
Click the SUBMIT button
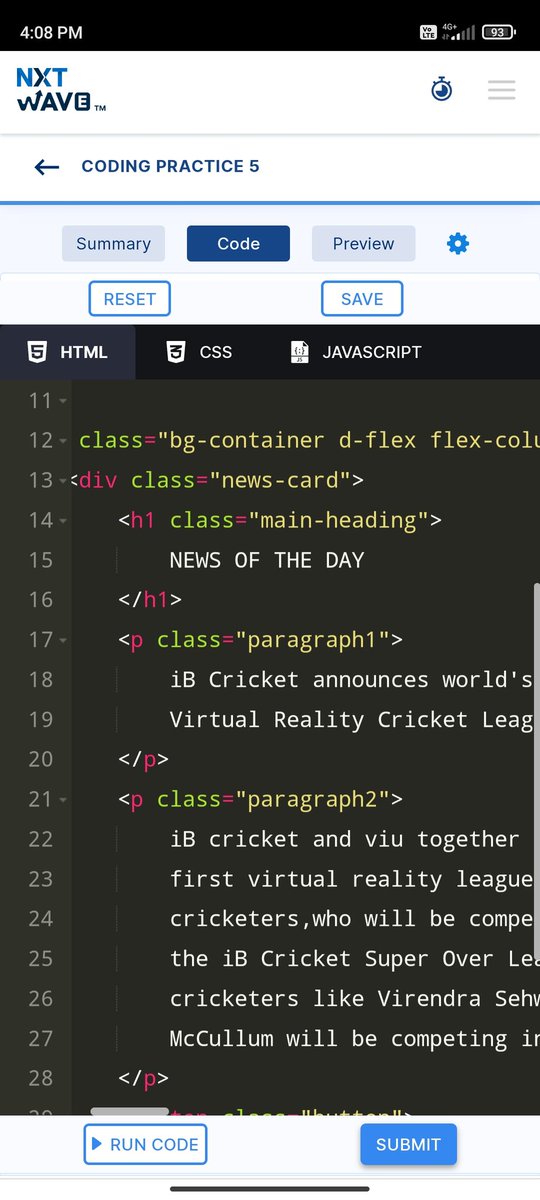[x=408, y=1145]
